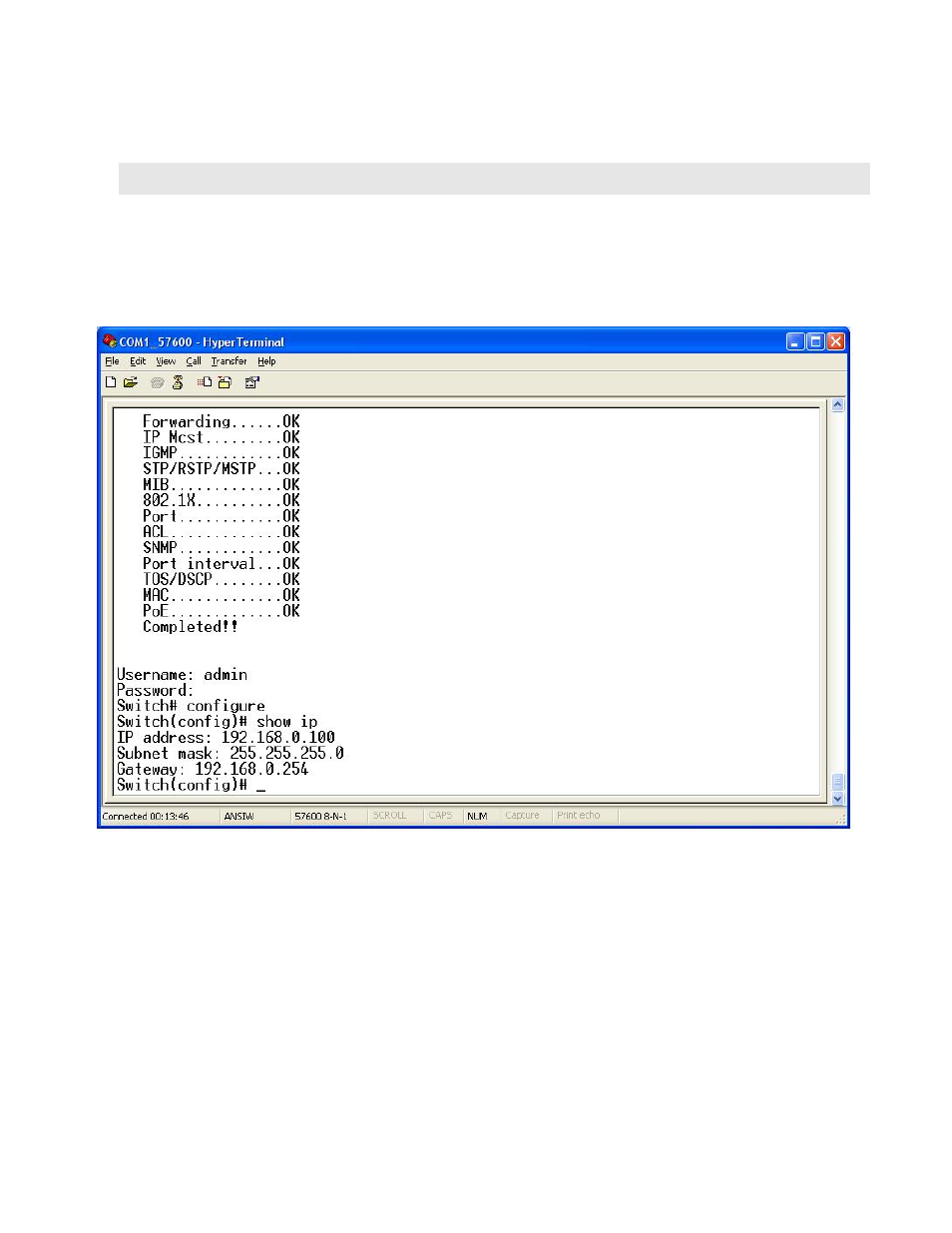This screenshot has width=952, height=1233.
Task: Open the Edit menu
Action: [x=138, y=361]
